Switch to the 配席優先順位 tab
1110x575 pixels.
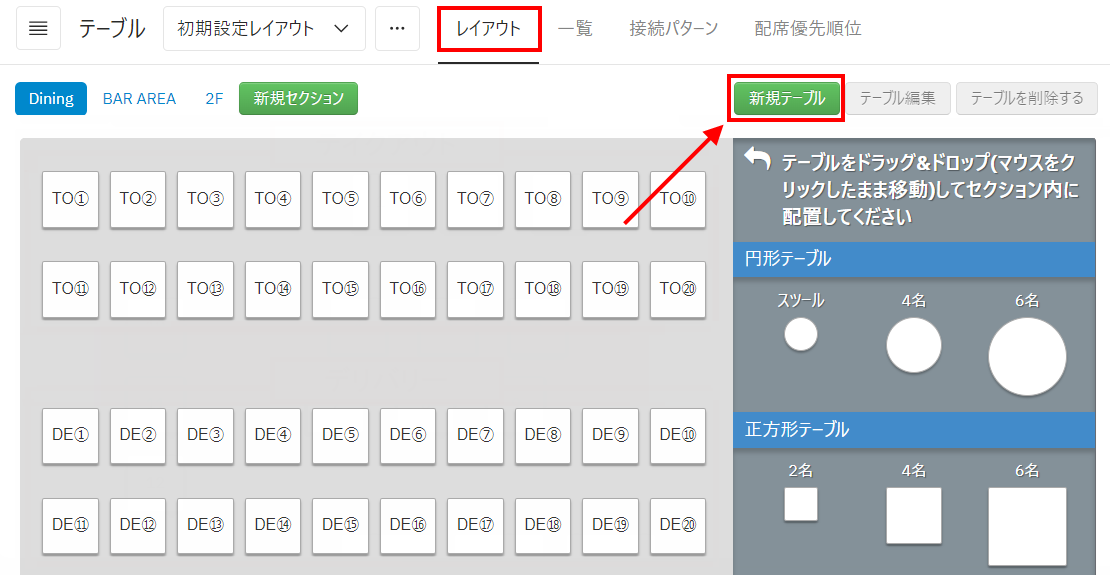click(808, 29)
